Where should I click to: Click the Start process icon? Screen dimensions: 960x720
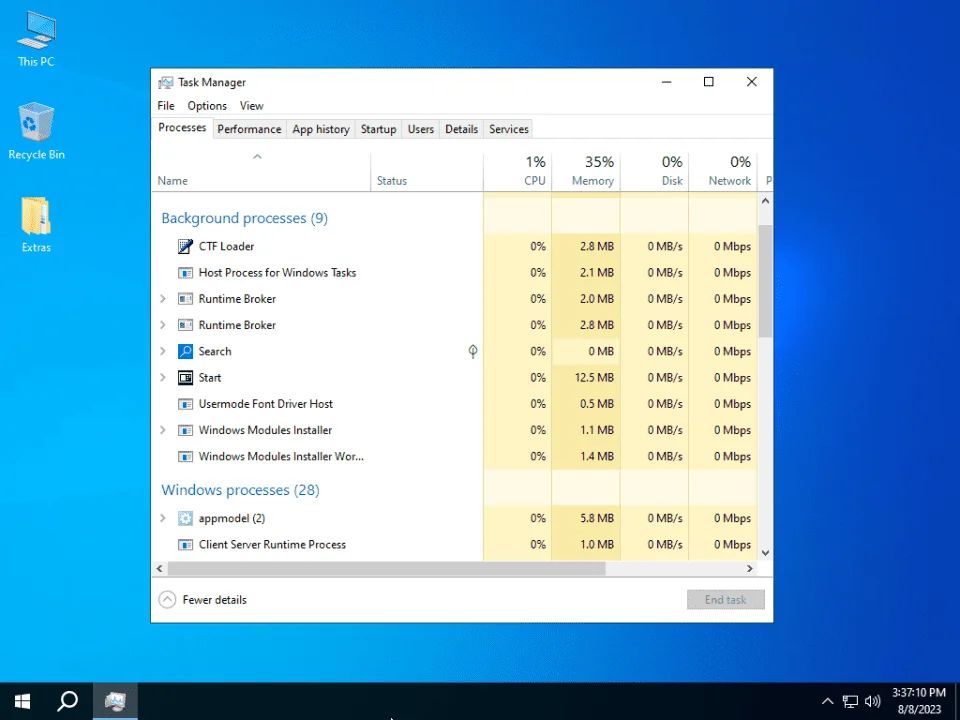tap(185, 378)
